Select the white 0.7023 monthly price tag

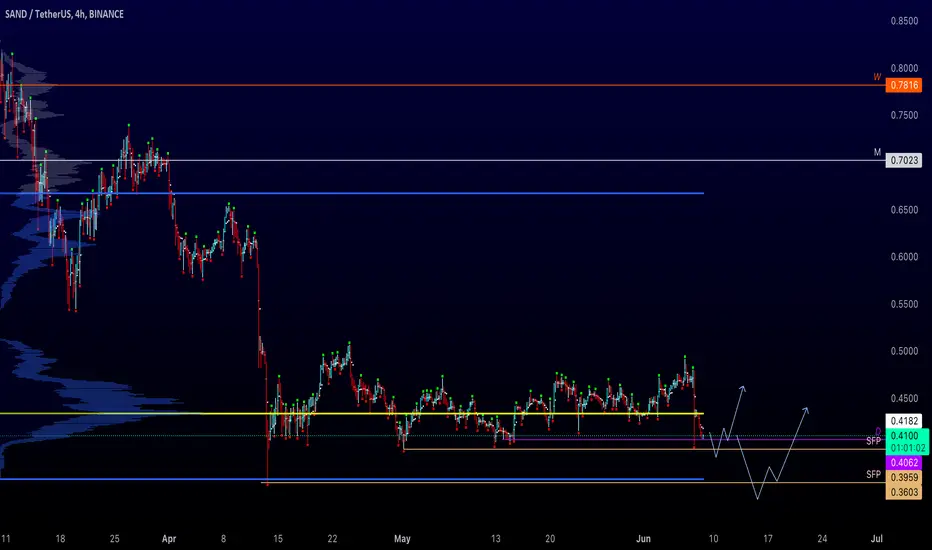click(x=903, y=160)
